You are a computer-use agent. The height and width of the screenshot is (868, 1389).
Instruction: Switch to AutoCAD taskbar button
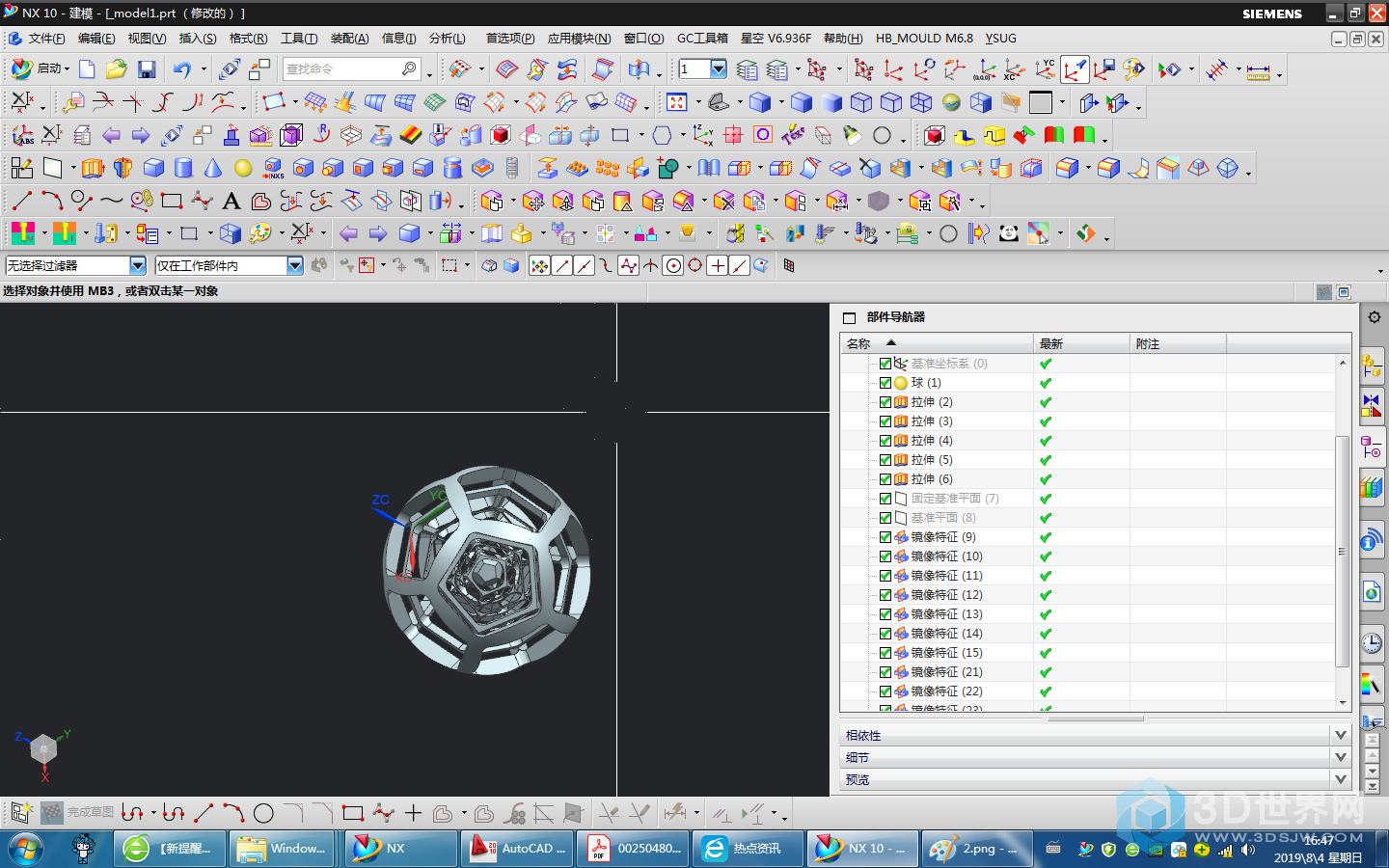tap(517, 849)
